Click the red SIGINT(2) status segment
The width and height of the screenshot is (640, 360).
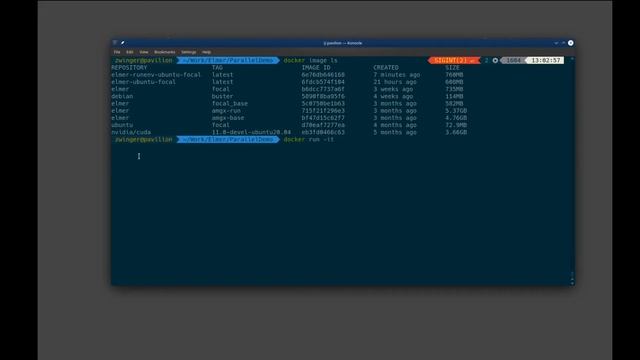[x=454, y=60]
